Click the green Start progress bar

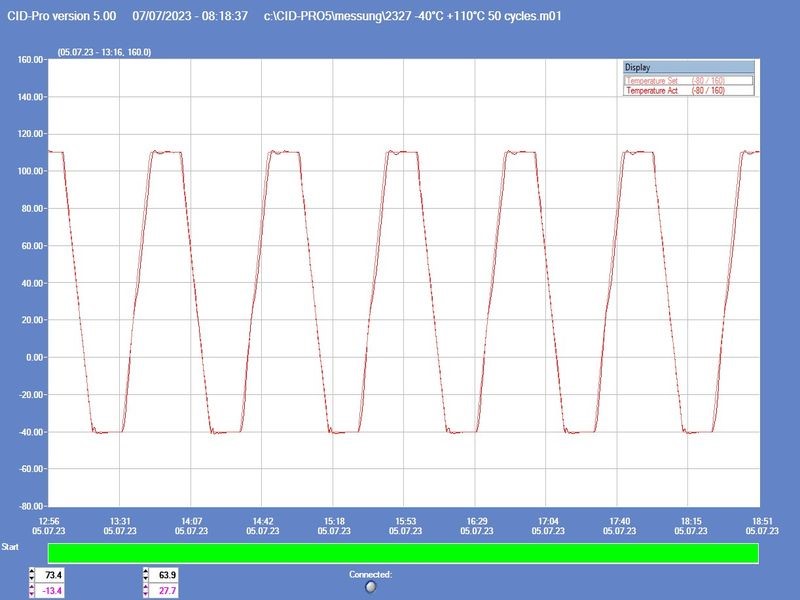(x=403, y=553)
